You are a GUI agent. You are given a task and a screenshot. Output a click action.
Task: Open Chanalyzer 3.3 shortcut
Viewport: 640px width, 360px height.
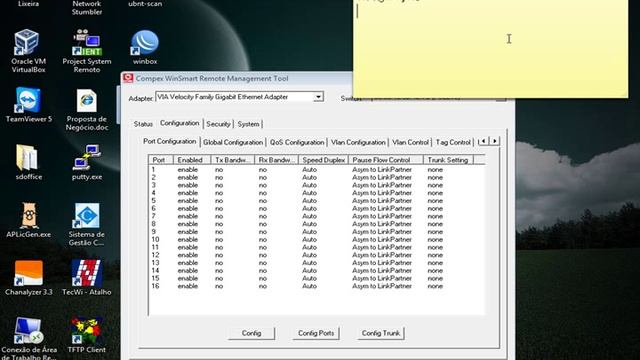28,278
